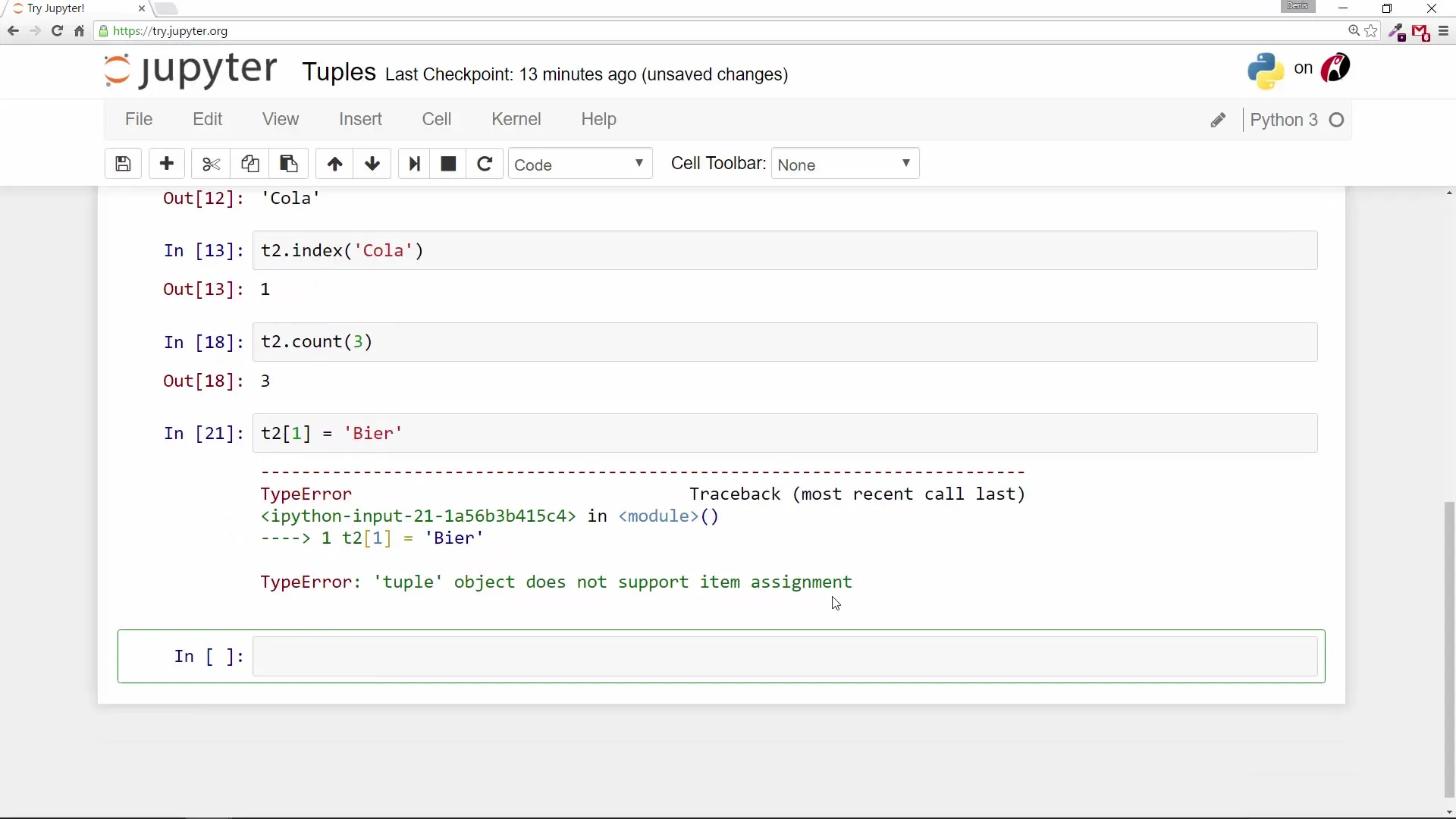Click the secure padlock icon in address bar

(x=104, y=31)
